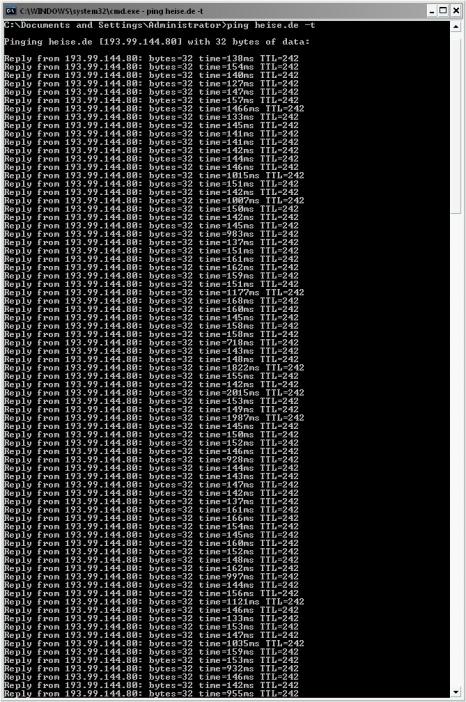Image resolution: width=466 pixels, height=702 pixels.
Task: Click the vertical scrollbar thumb
Action: (456, 122)
